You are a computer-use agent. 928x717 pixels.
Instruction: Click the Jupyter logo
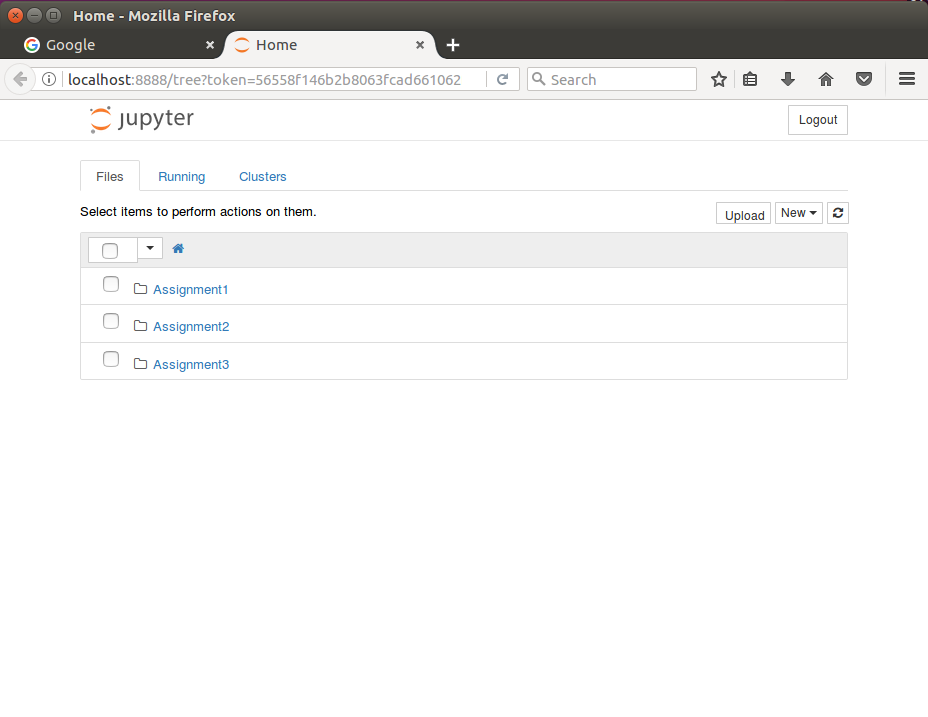tap(141, 119)
